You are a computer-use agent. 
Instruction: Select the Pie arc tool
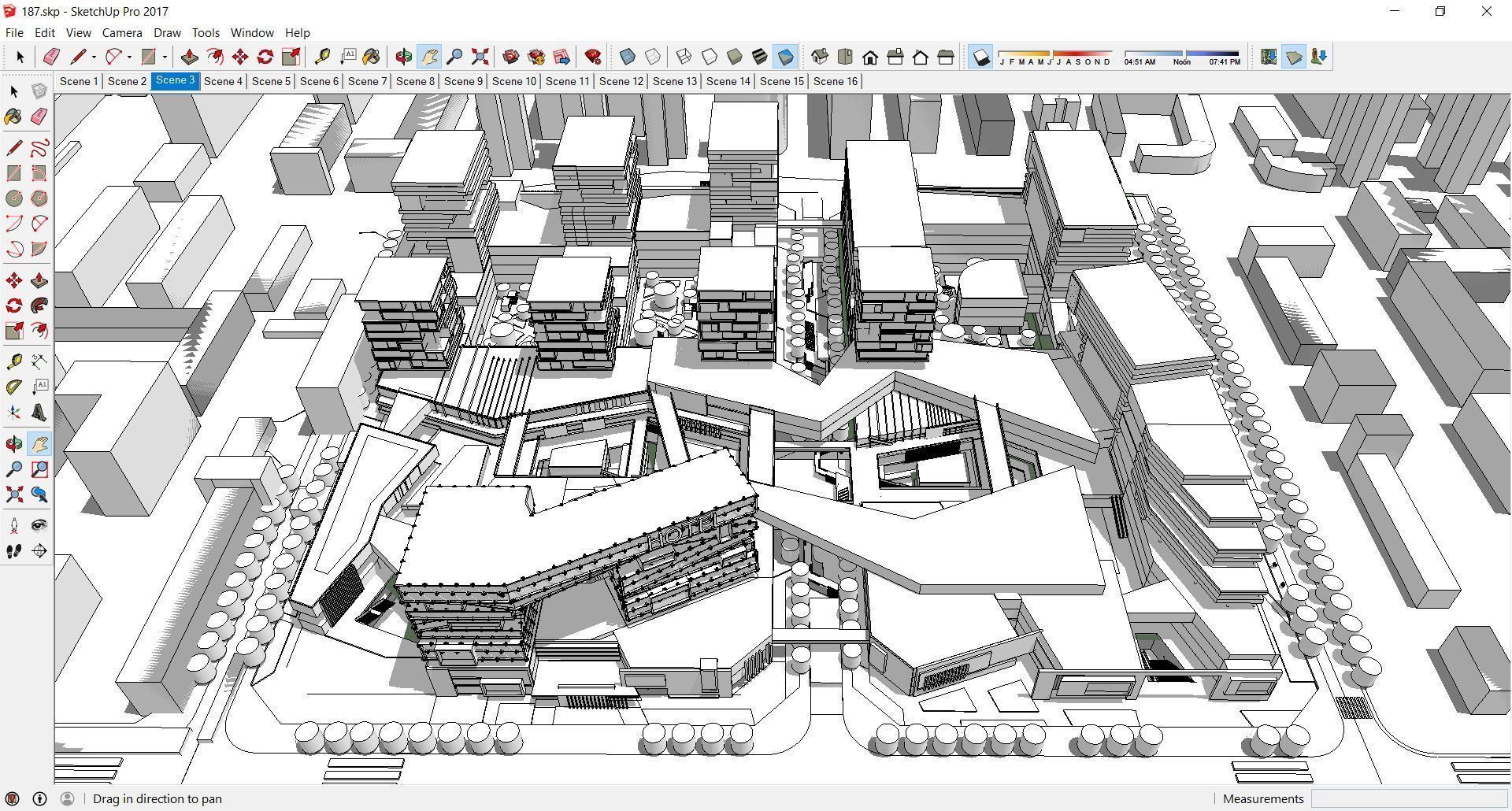[x=39, y=249]
